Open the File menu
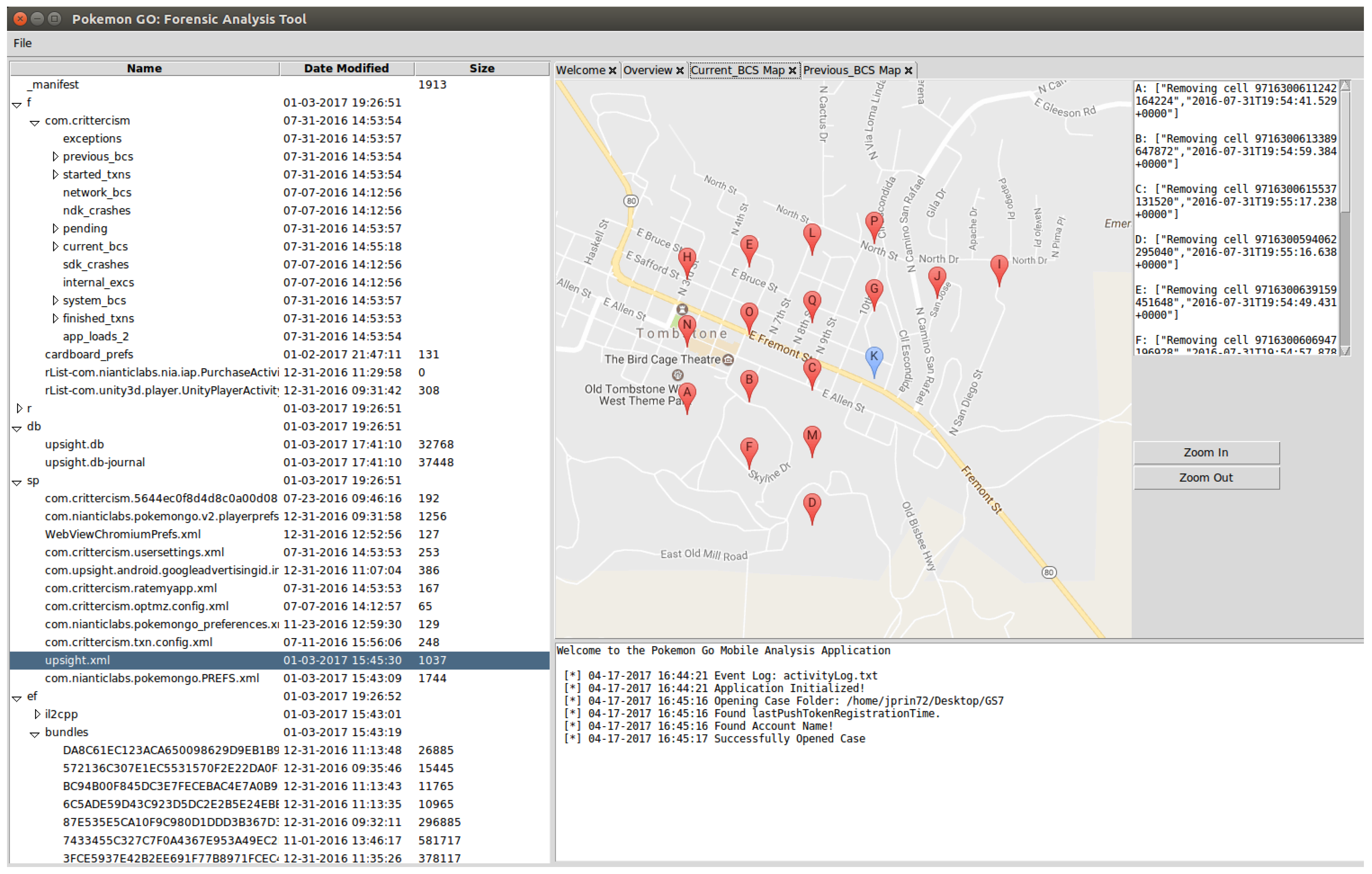This screenshot has width=1372, height=874. point(23,43)
